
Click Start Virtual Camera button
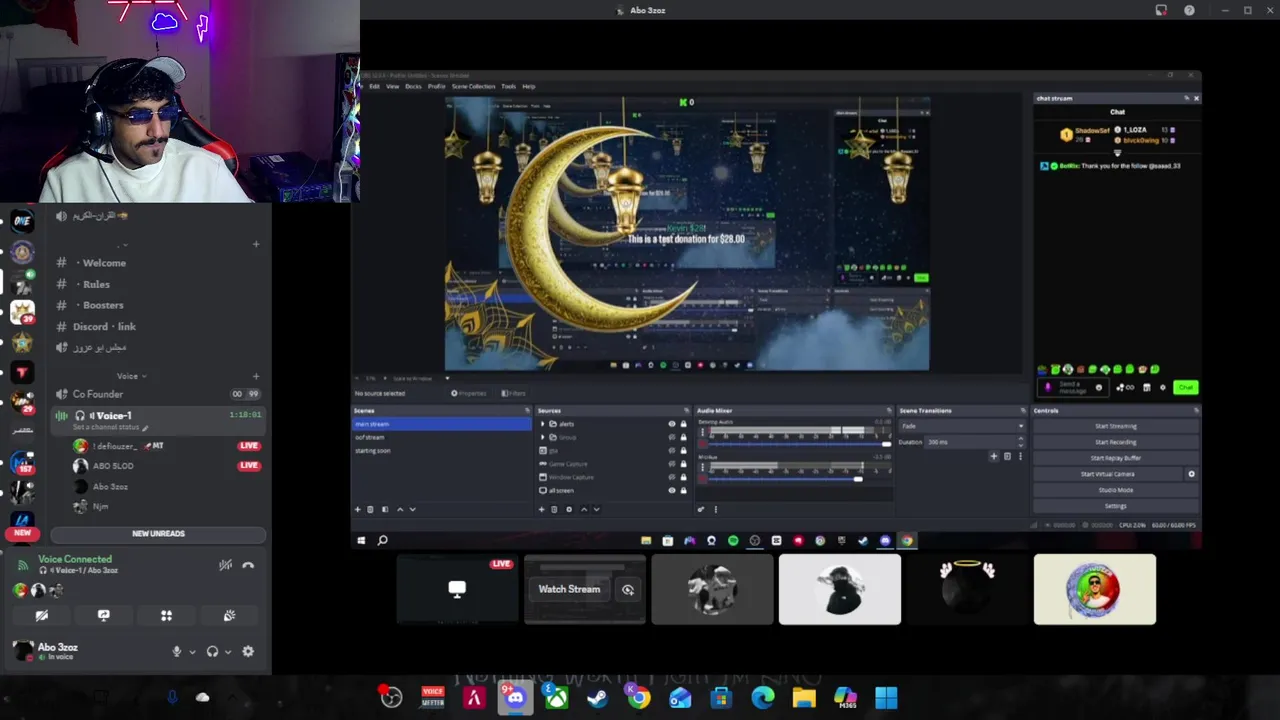click(1108, 474)
